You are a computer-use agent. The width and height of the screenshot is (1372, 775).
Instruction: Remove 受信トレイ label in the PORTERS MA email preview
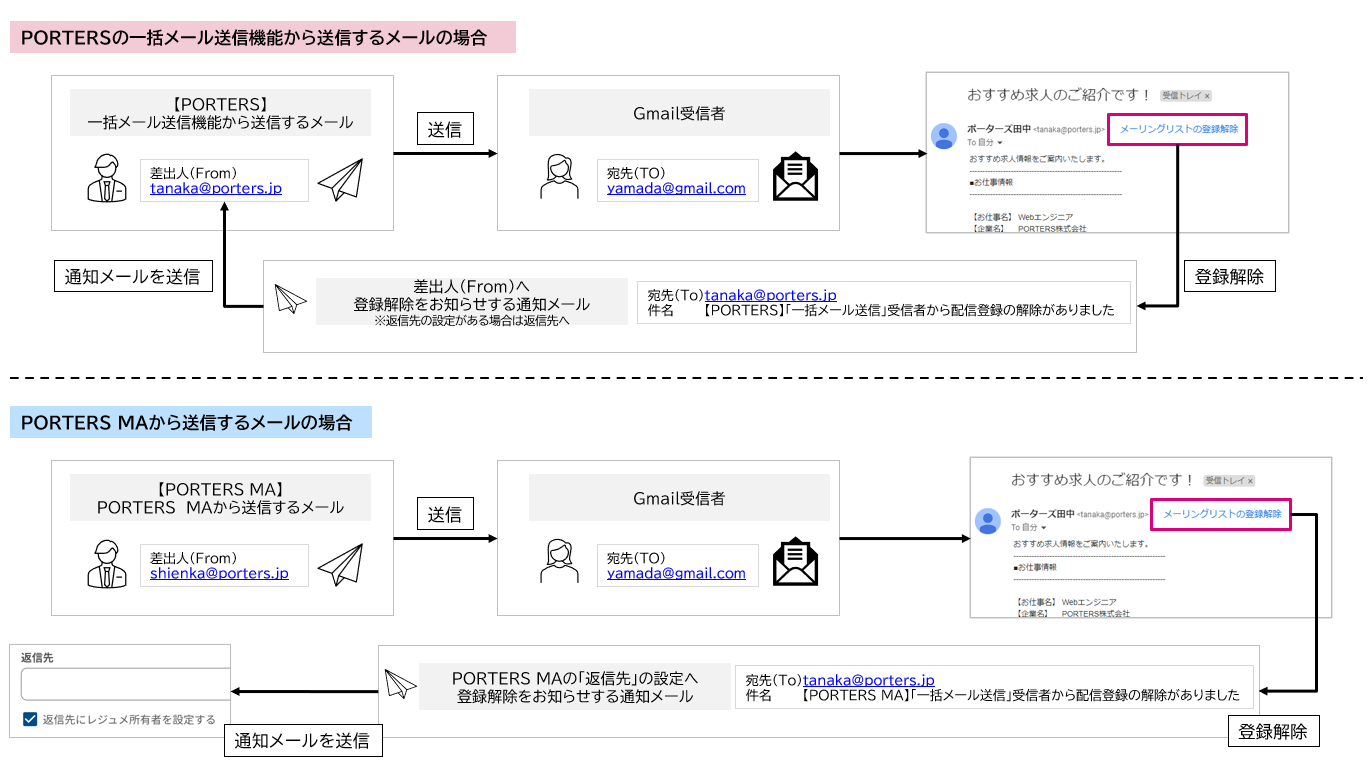point(1250,481)
